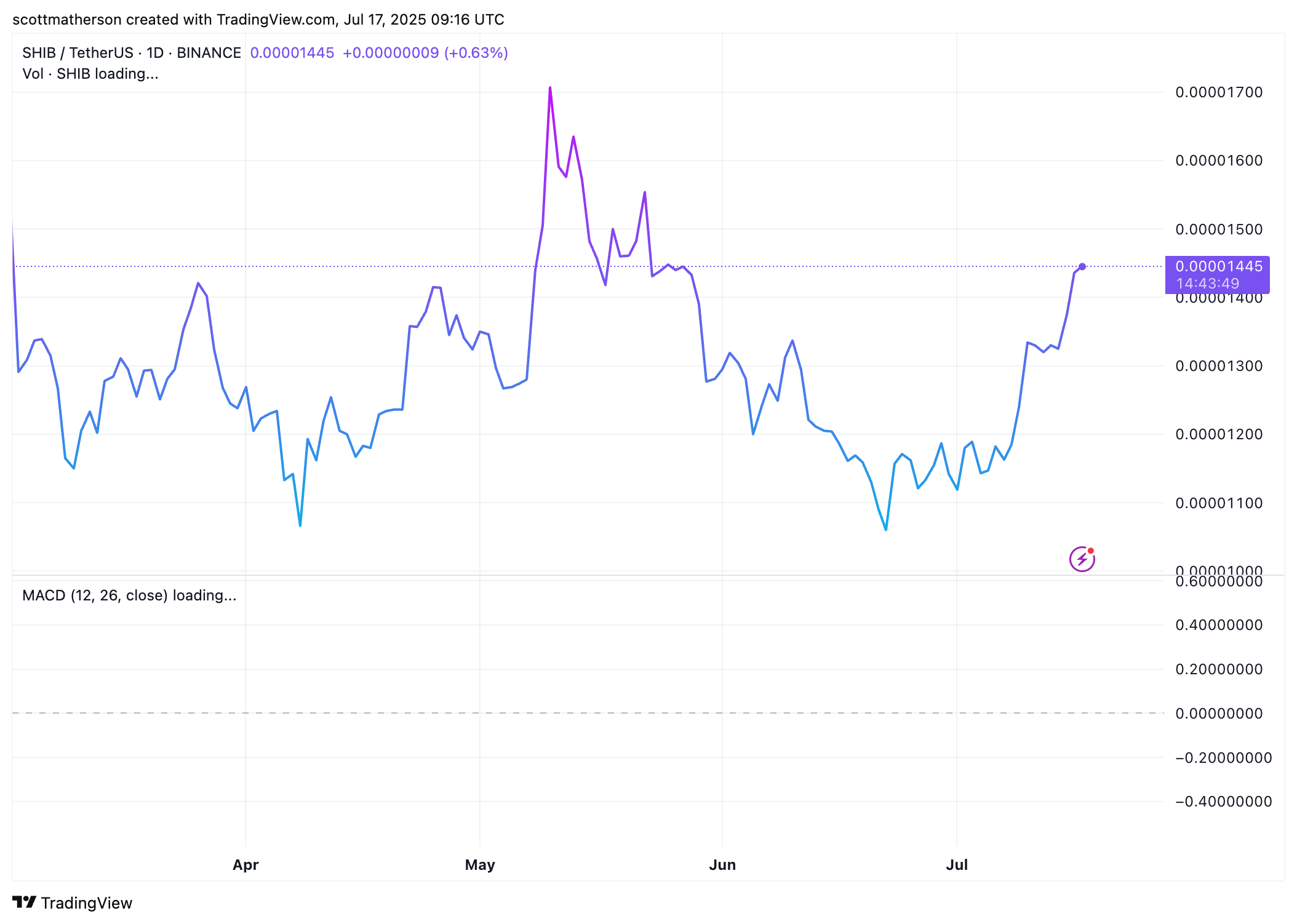Click the 0.00001500 price axis label
This screenshot has width=1297, height=924.
pos(1219,229)
